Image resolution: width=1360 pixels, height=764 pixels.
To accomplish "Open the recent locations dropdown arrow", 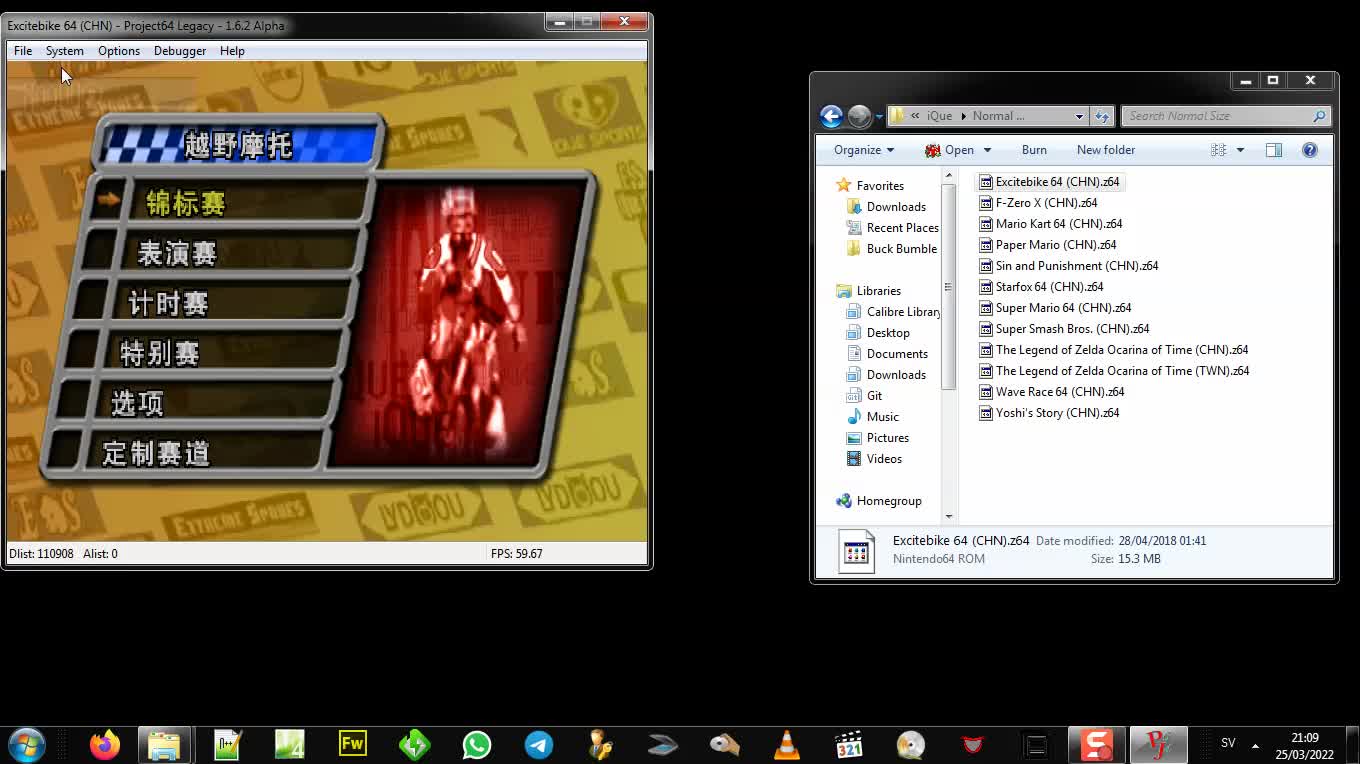I will pos(879,117).
